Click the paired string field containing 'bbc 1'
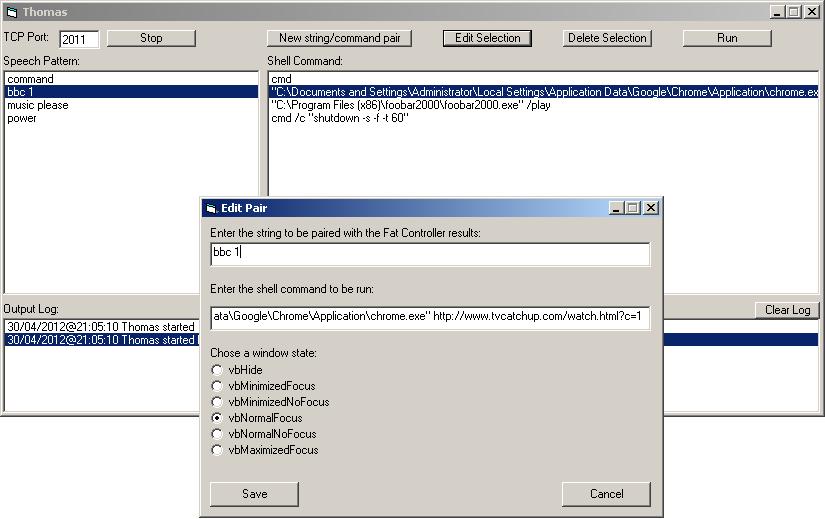This screenshot has width=825, height=519. [x=430, y=254]
